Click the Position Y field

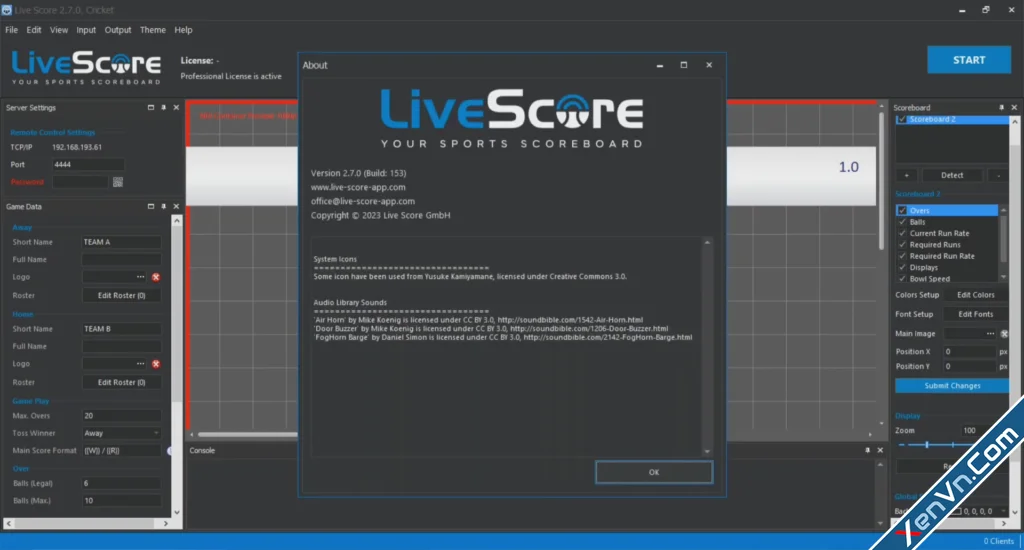970,366
